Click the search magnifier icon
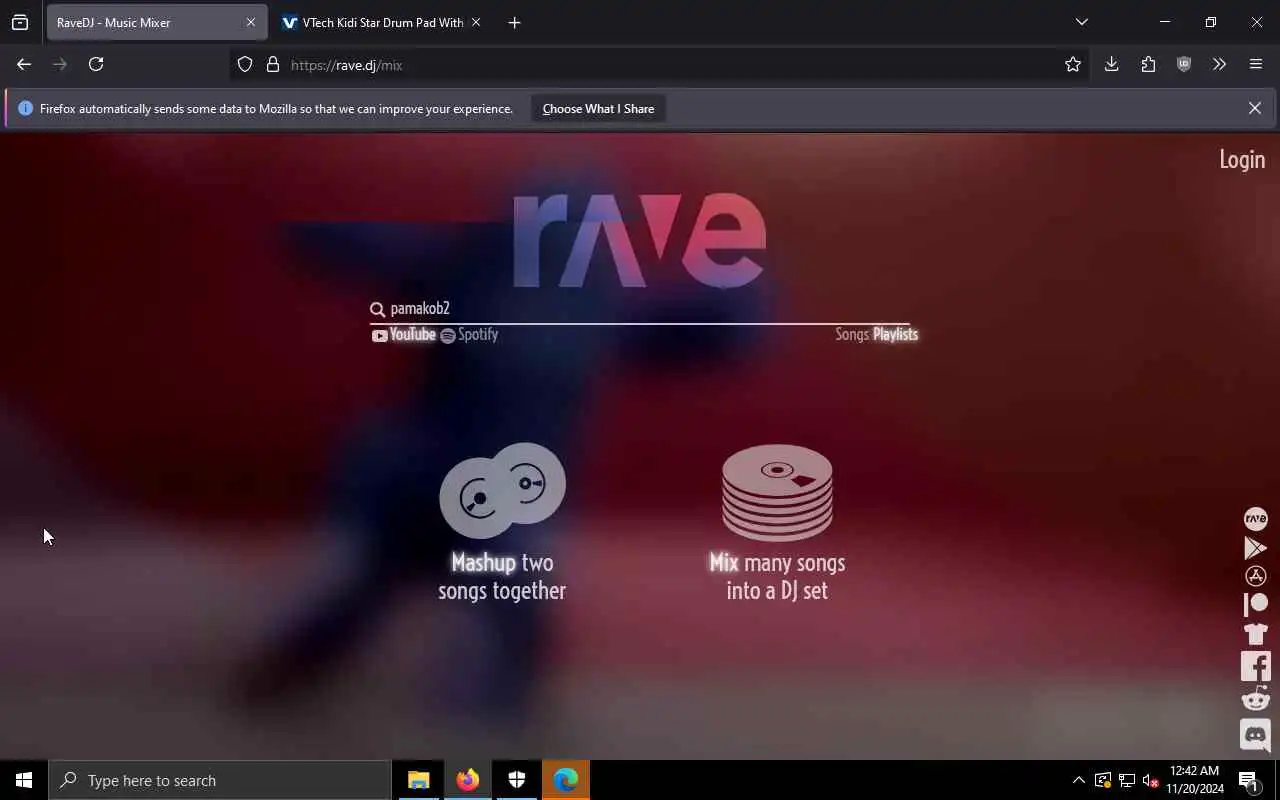 coord(377,309)
